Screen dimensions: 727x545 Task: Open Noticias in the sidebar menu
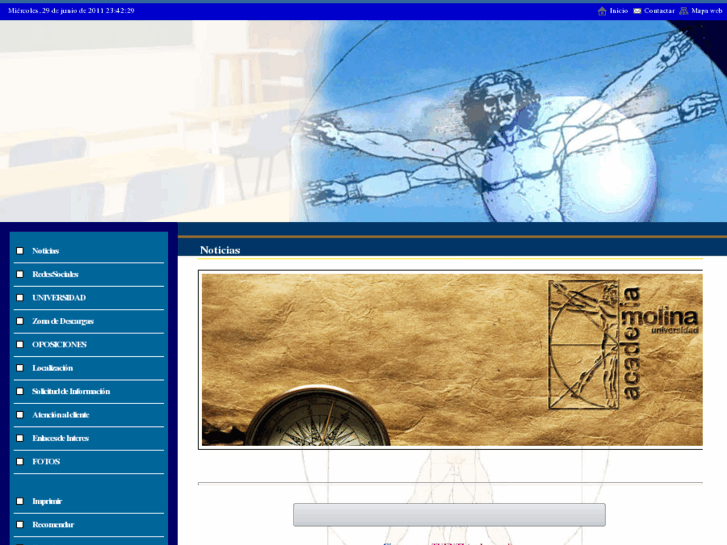(x=45, y=251)
